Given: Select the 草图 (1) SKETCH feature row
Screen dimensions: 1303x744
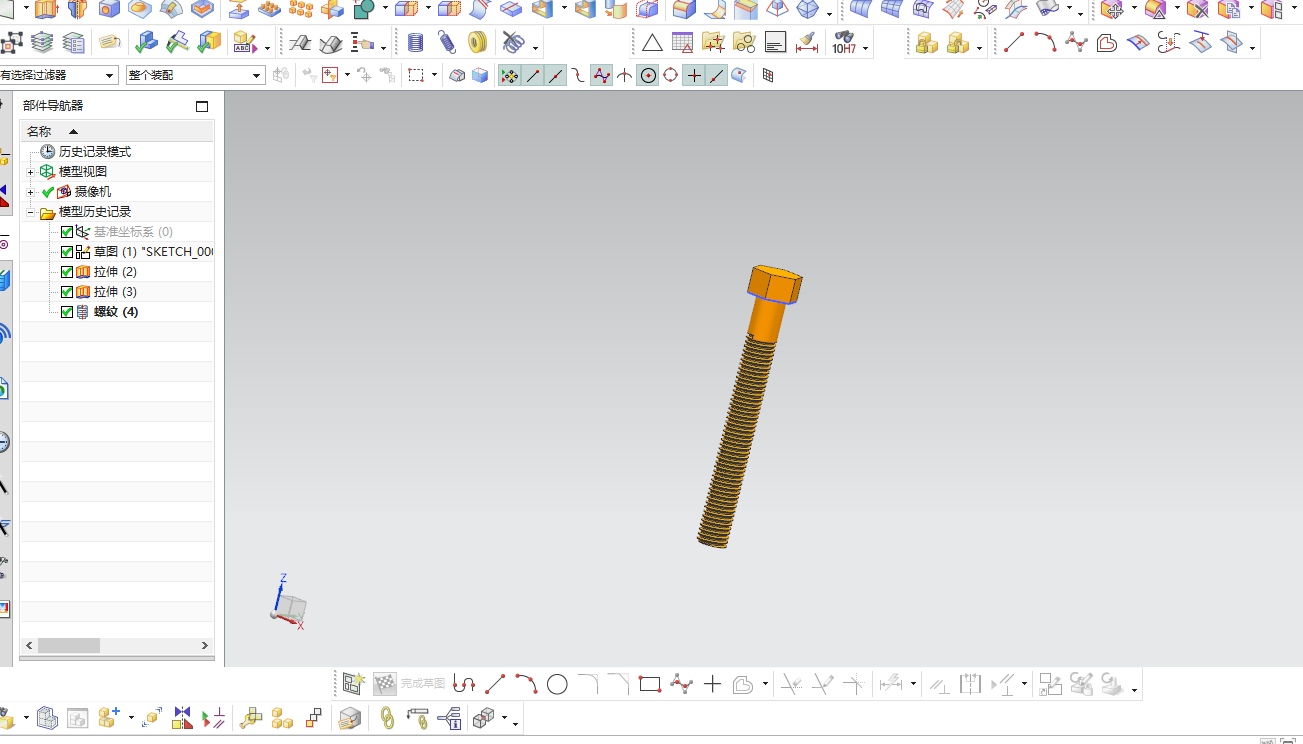Looking at the screenshot, I should 153,252.
